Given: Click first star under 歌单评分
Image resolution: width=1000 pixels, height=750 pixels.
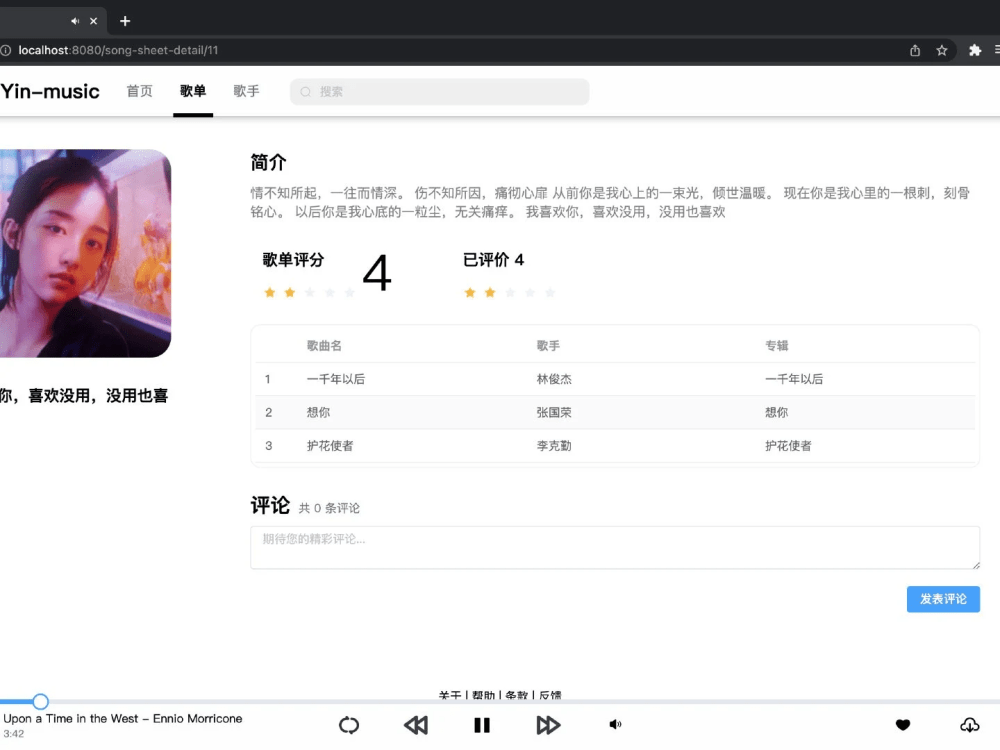Looking at the screenshot, I should [270, 293].
